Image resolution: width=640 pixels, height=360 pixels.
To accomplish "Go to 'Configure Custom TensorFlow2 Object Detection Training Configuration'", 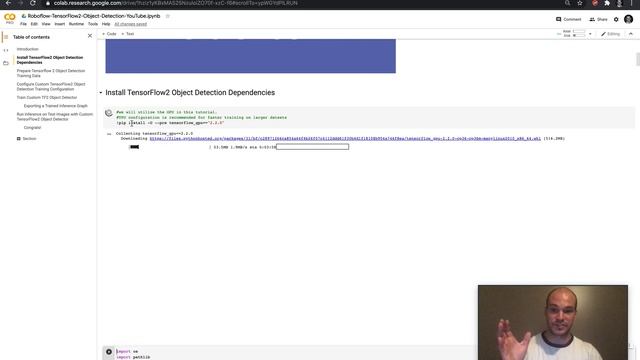I will (51, 87).
